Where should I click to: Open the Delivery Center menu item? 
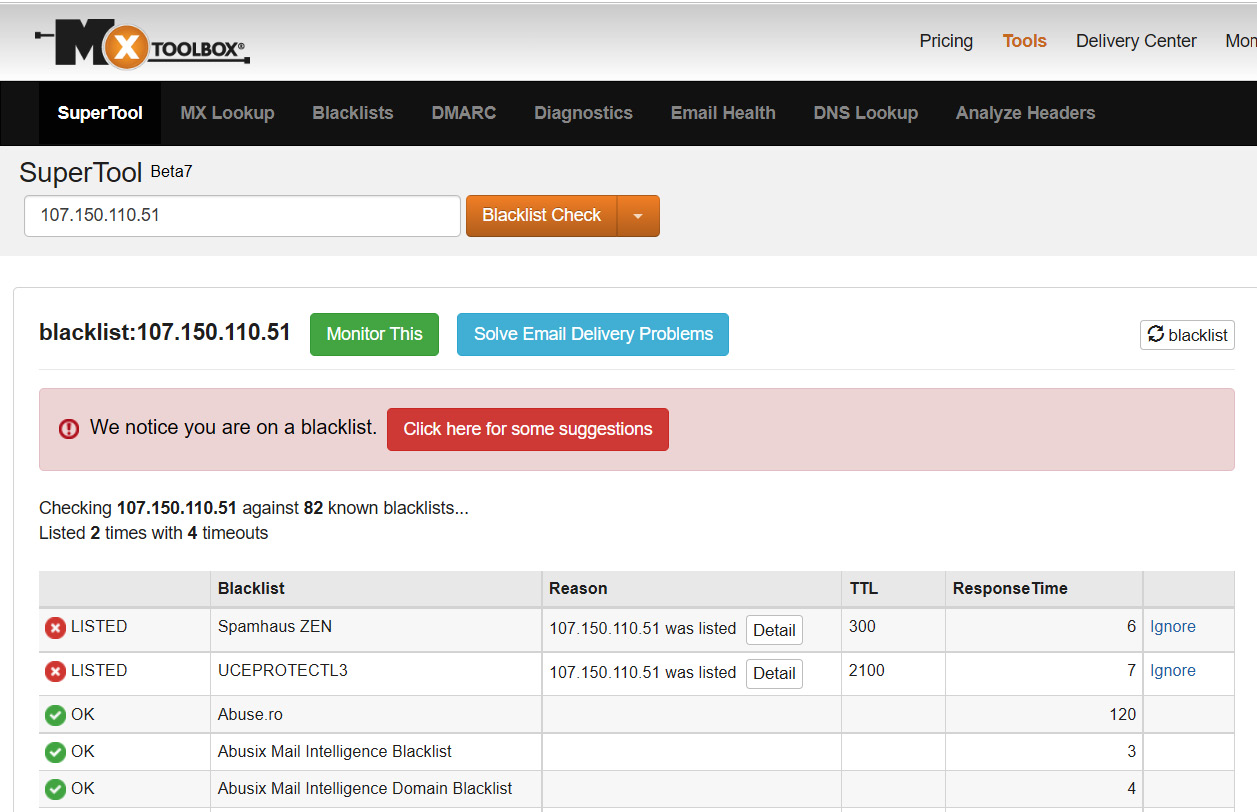pos(1136,41)
